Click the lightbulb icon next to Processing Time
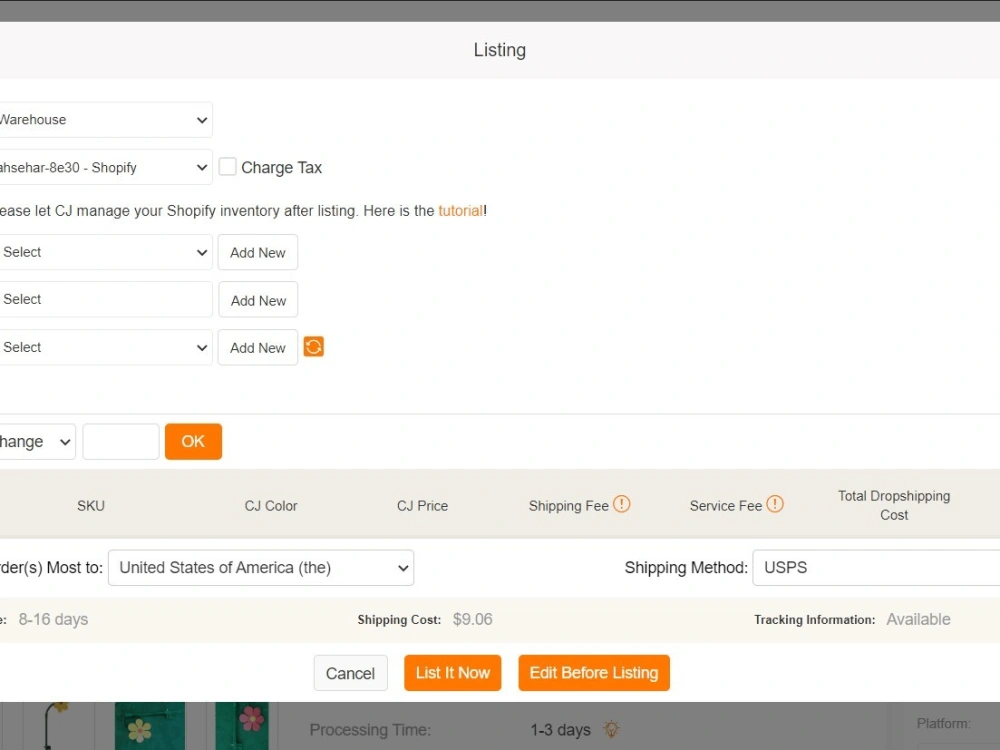 click(x=611, y=729)
